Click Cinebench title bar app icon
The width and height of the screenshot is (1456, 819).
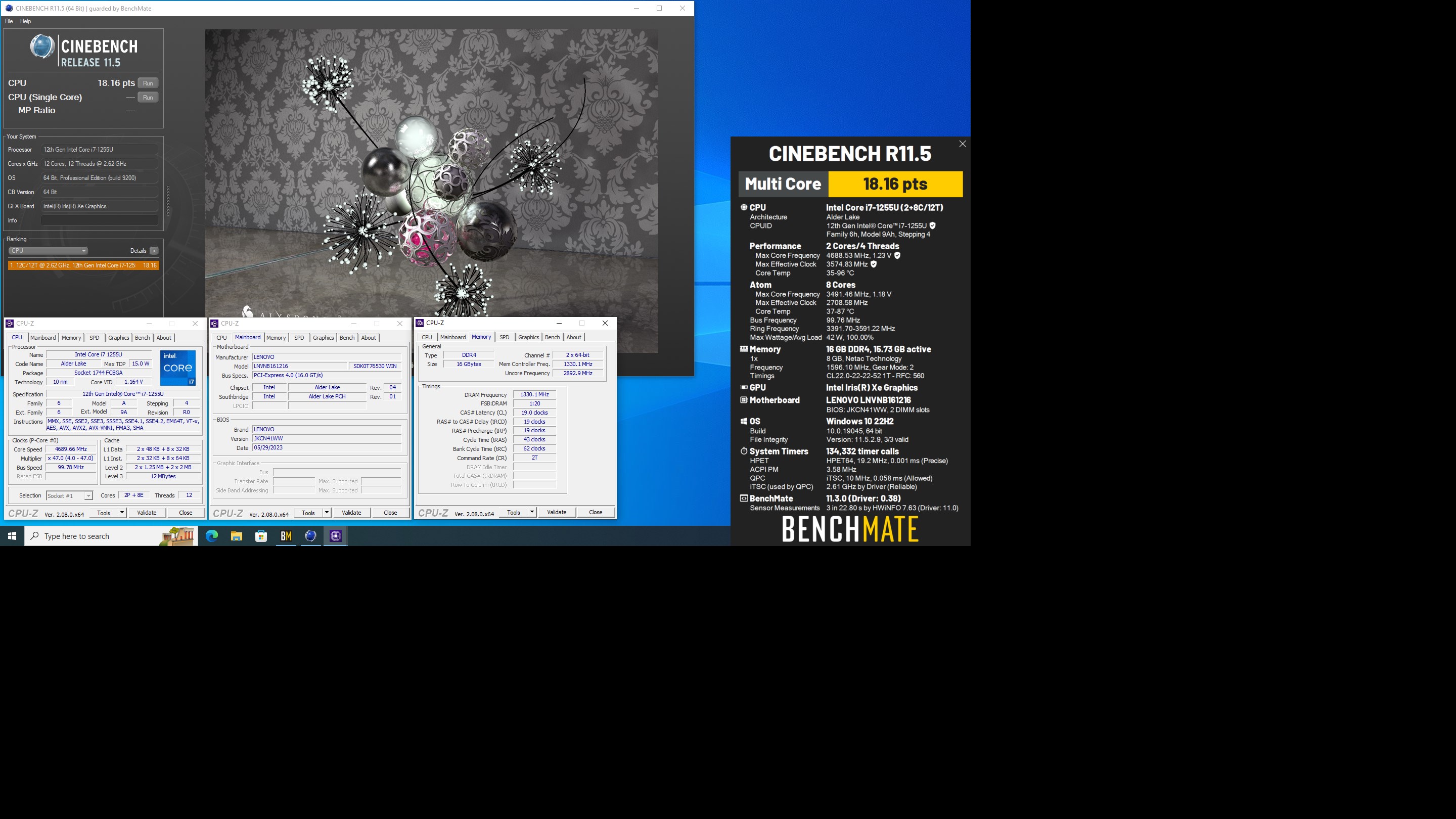click(9, 9)
